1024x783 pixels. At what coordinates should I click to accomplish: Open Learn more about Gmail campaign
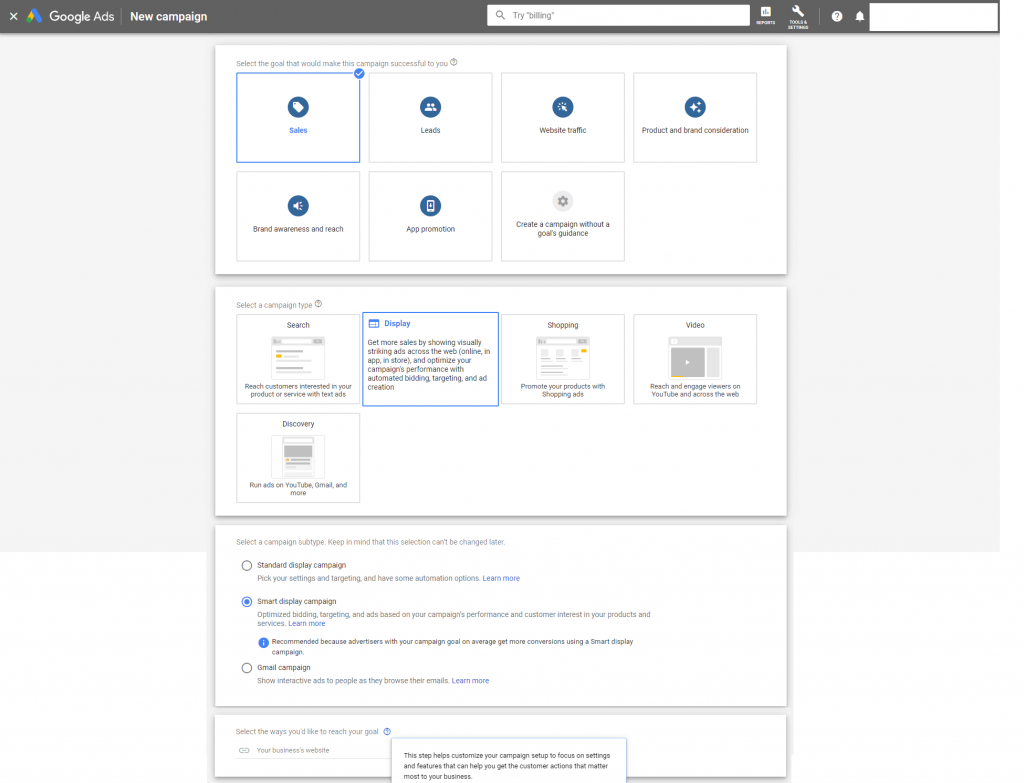click(470, 681)
